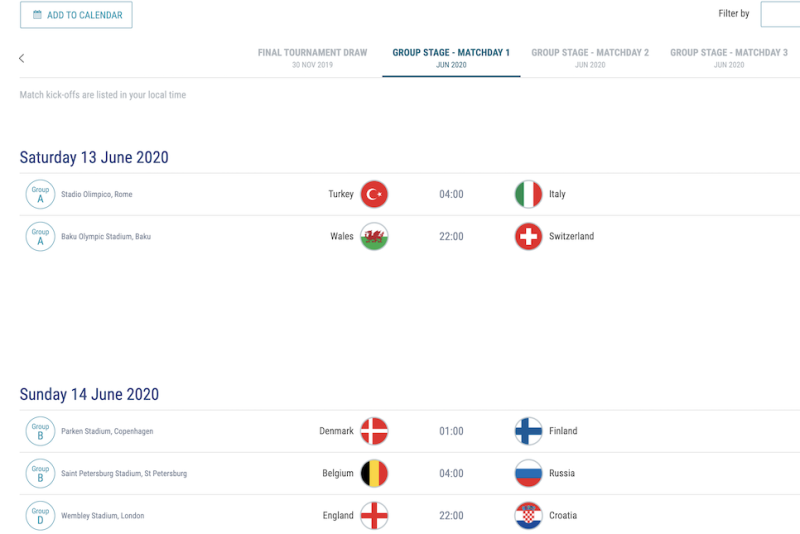
Task: Select the Wales dragon flag
Action: [374, 237]
